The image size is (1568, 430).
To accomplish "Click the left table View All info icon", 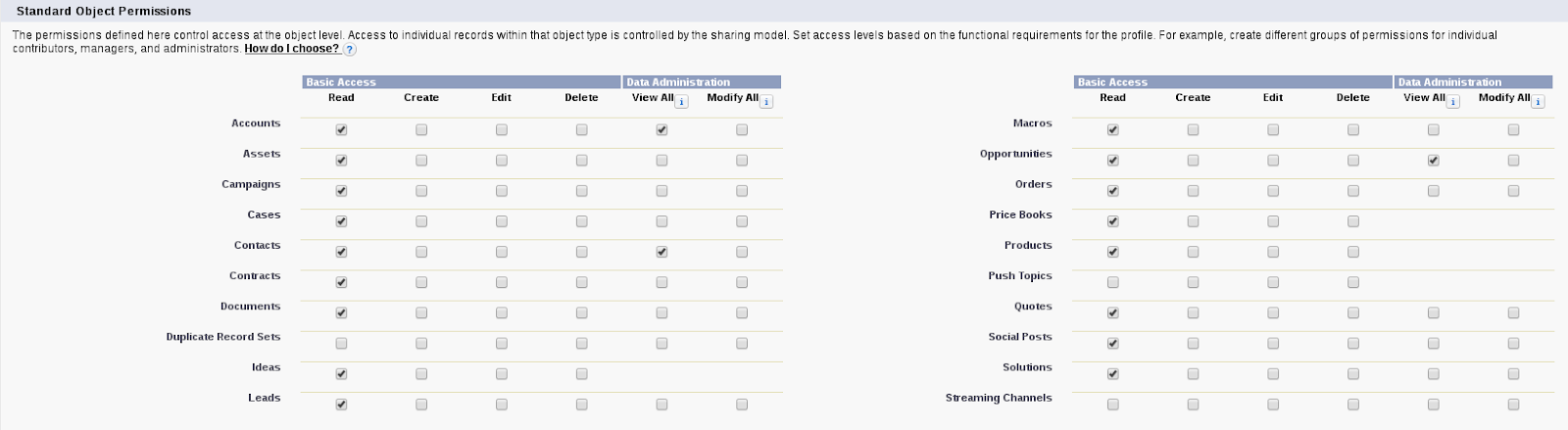I will 682,102.
